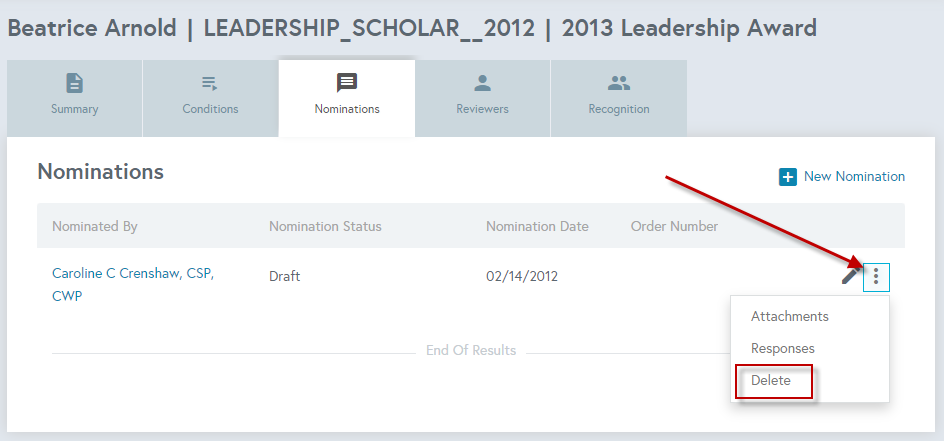This screenshot has width=944, height=441.
Task: Select Delete from the dropdown menu
Action: tap(771, 381)
